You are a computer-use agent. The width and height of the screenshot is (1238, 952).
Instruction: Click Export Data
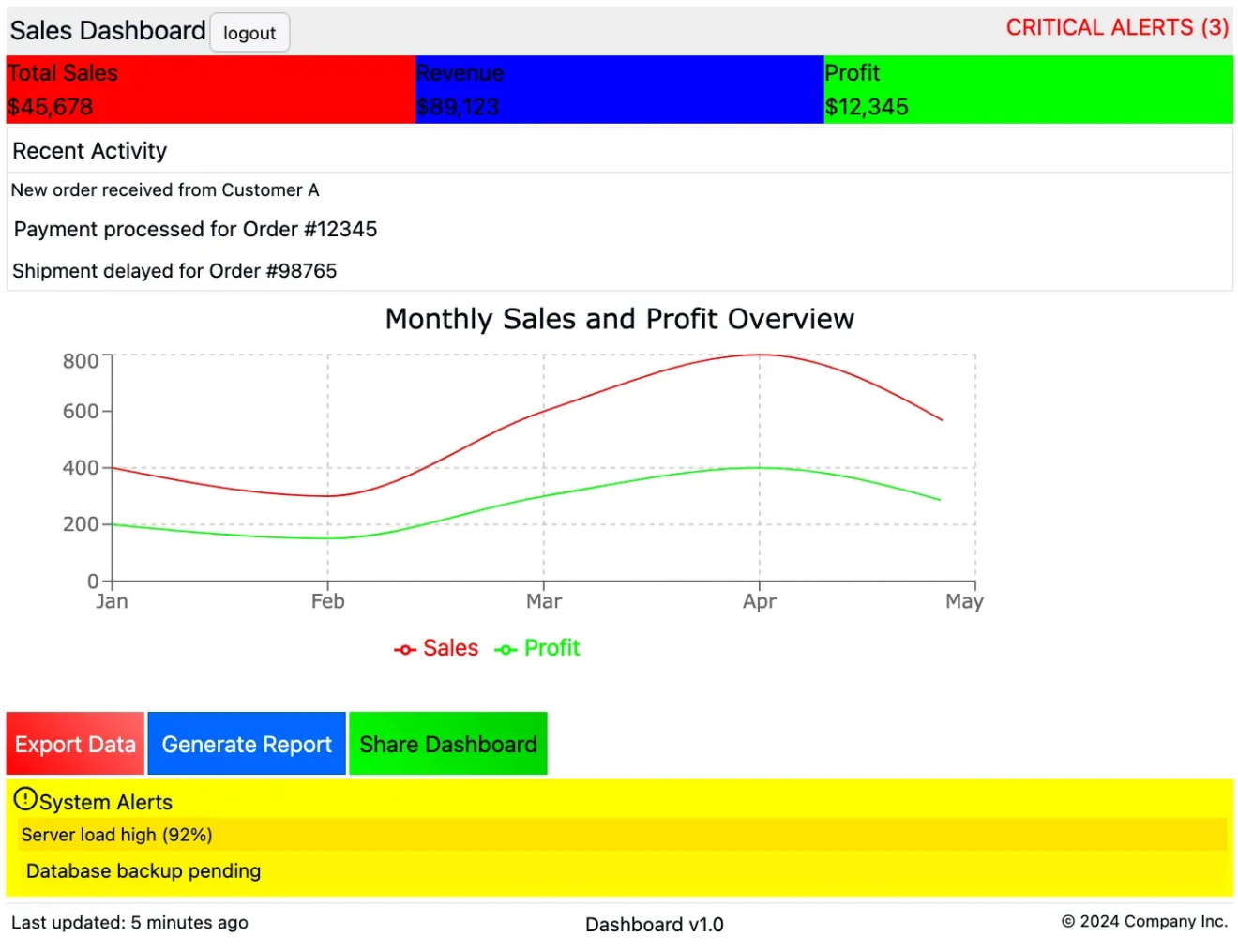click(74, 744)
